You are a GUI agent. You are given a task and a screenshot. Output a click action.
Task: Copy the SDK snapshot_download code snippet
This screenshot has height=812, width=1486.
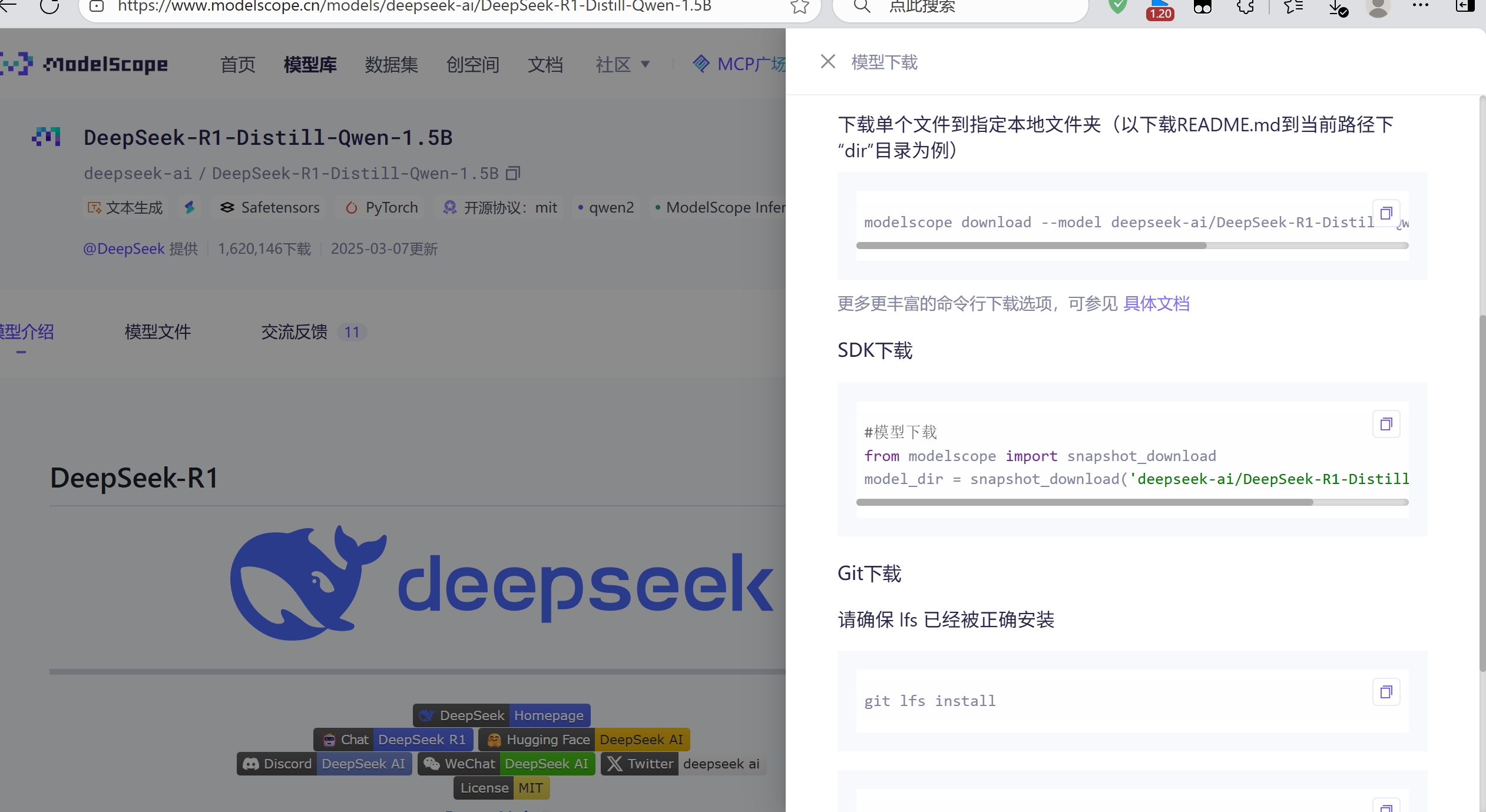click(1386, 423)
